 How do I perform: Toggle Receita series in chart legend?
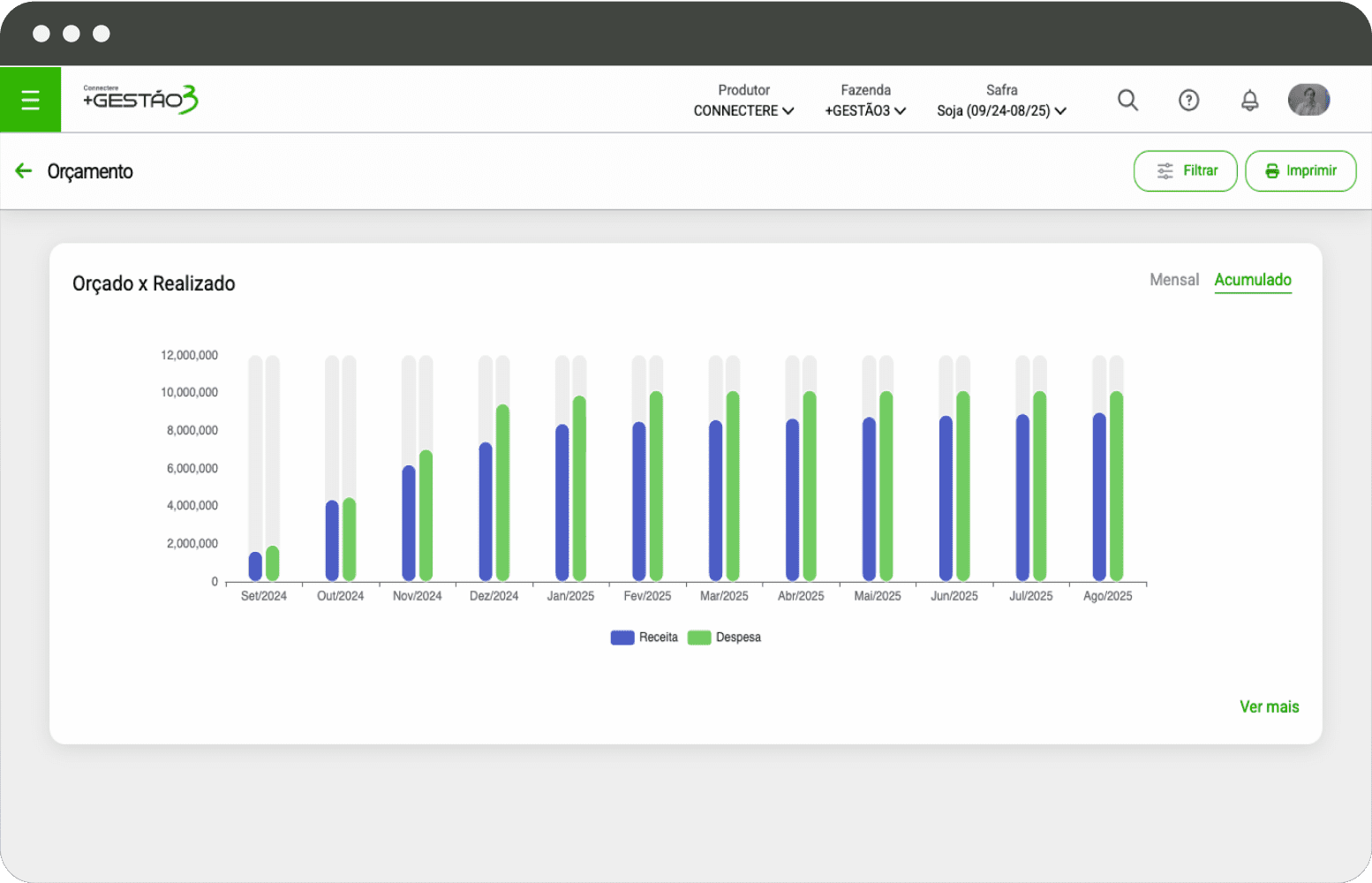[645, 638]
